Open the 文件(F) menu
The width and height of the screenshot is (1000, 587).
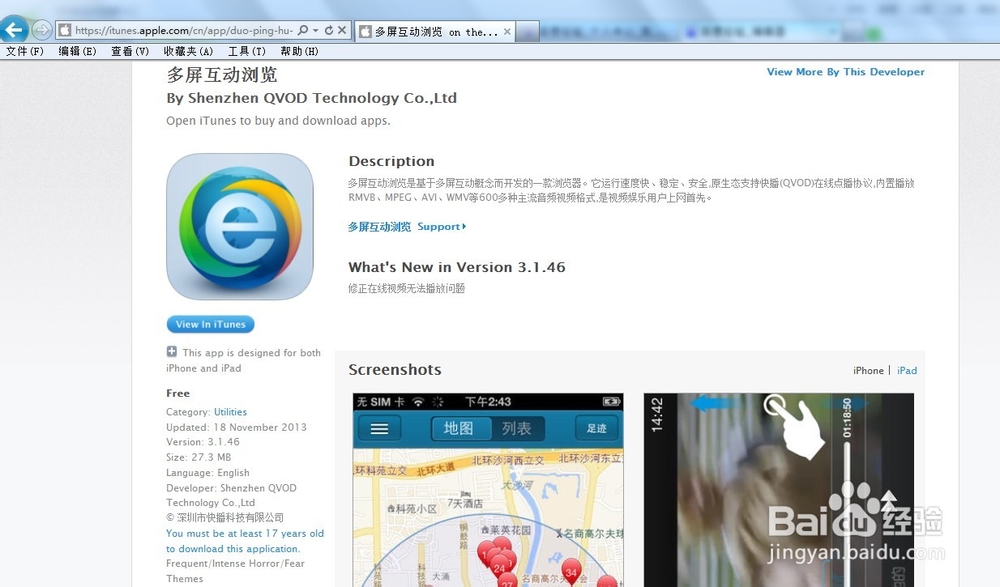25,51
